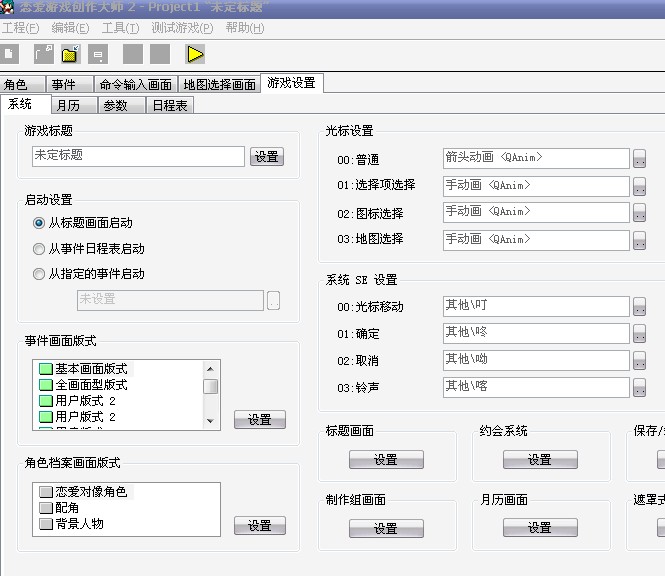Browse cursor for 00:普通

tap(640, 159)
